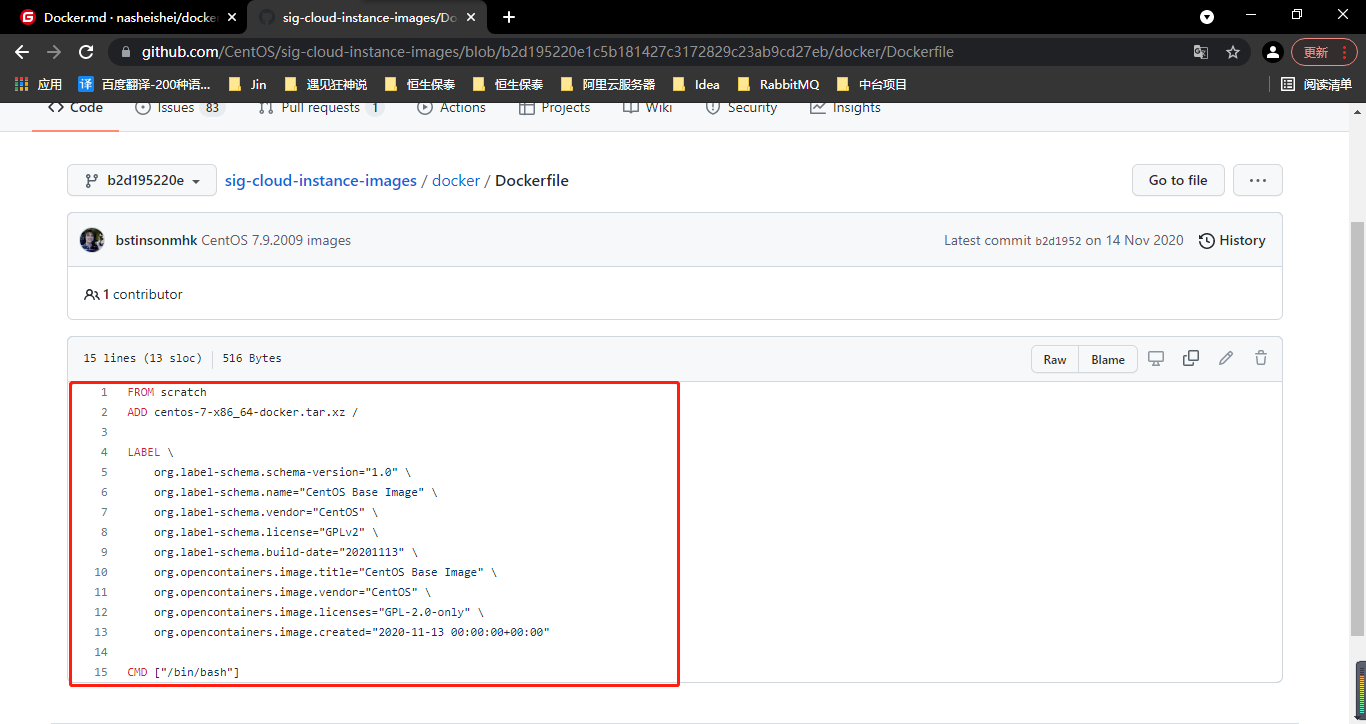Click the browser Forward arrow
This screenshot has width=1366, height=724.
[54, 52]
